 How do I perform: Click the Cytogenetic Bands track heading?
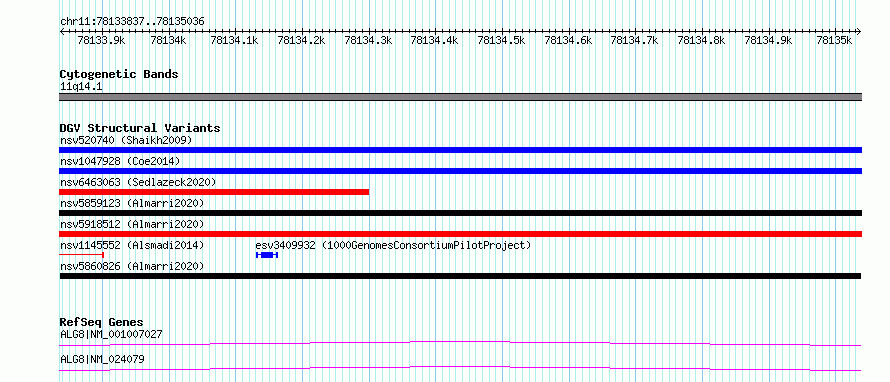tap(119, 74)
